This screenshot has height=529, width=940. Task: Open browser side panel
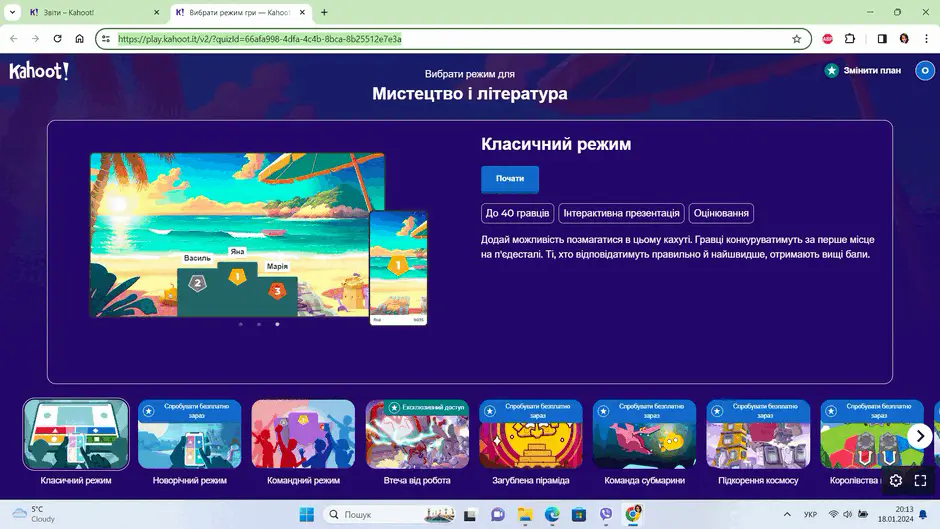tap(882, 39)
